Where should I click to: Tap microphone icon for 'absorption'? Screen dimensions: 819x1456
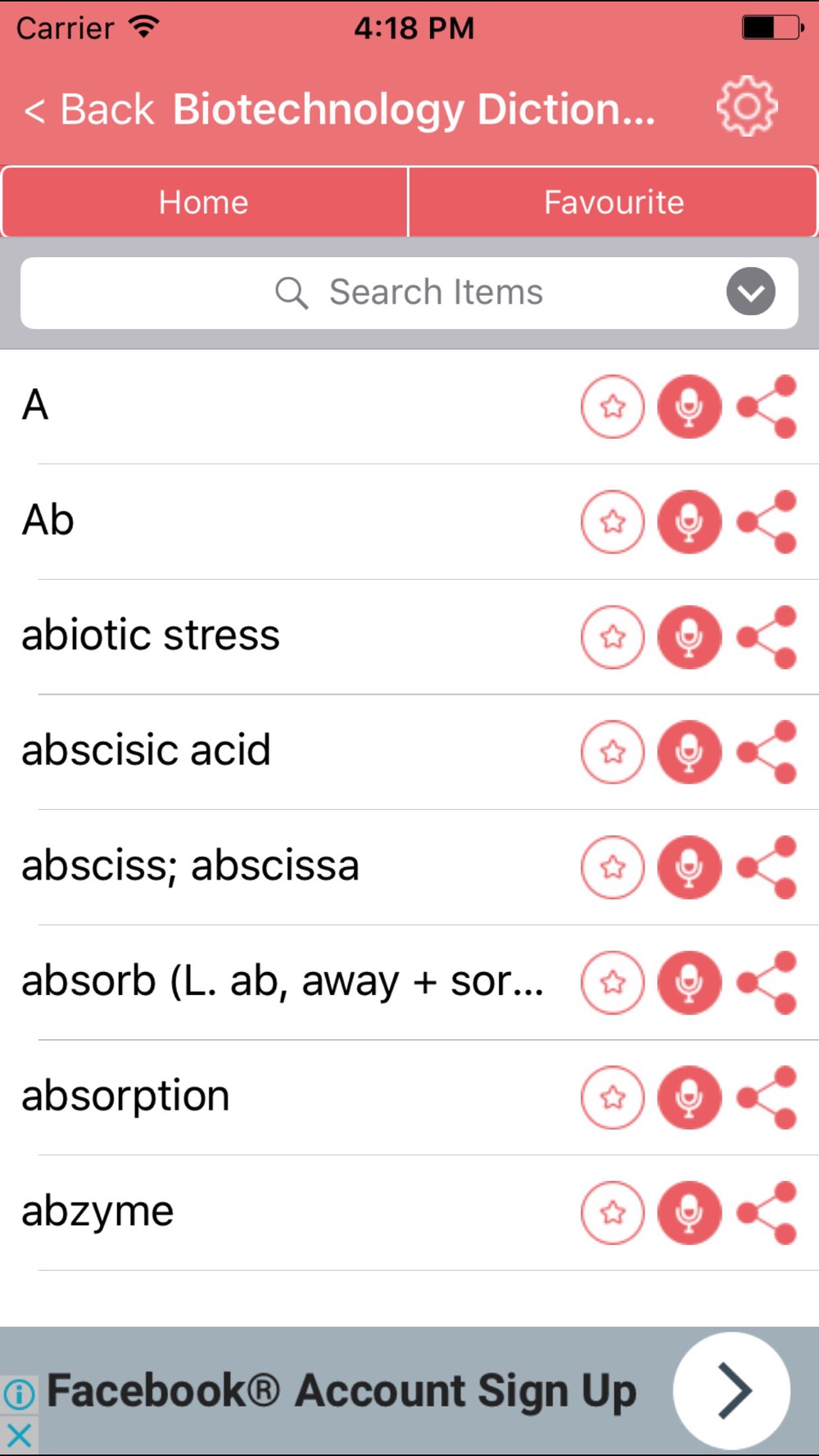coord(690,1097)
